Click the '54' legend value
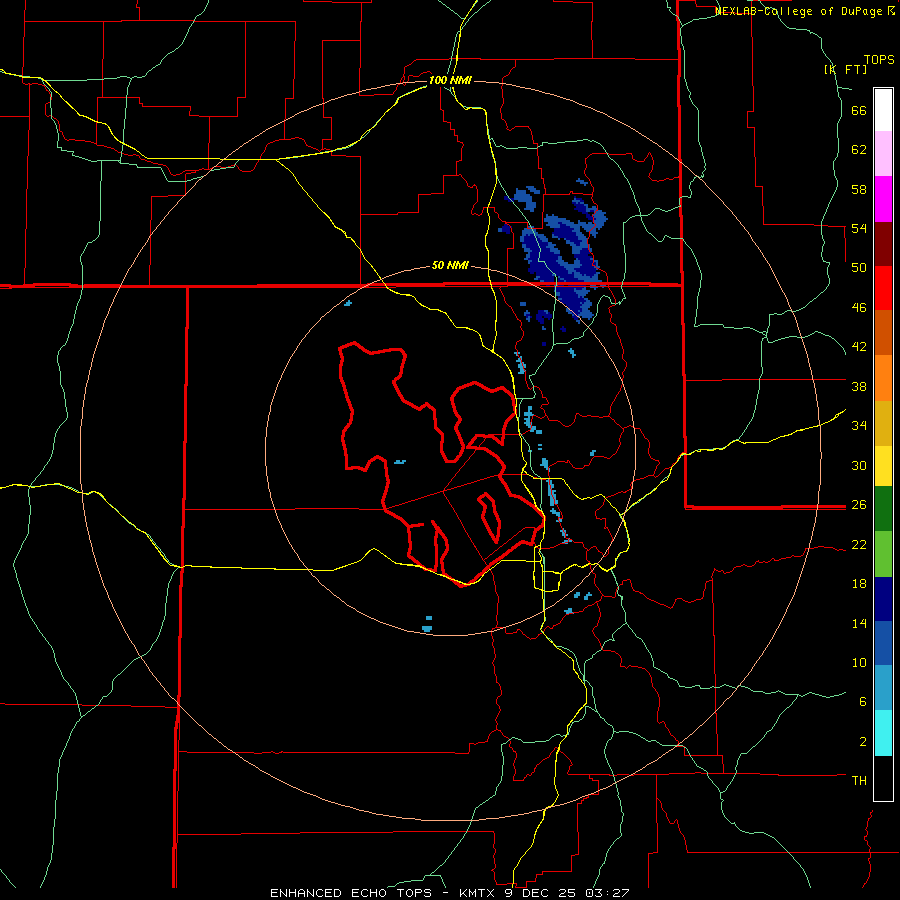The width and height of the screenshot is (900, 900). [859, 228]
